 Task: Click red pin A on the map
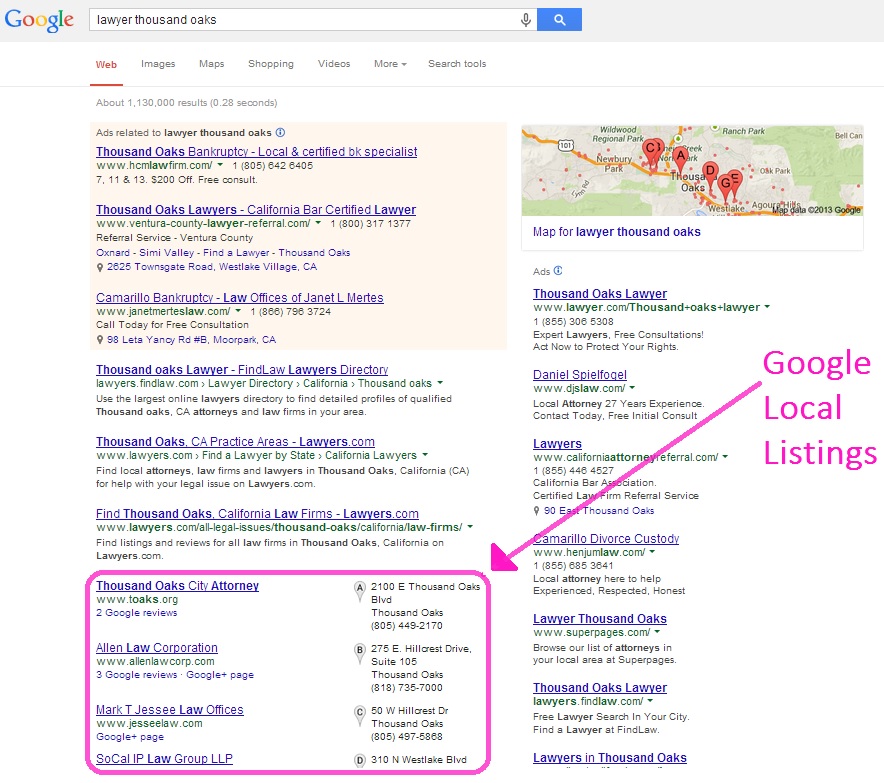pos(681,160)
